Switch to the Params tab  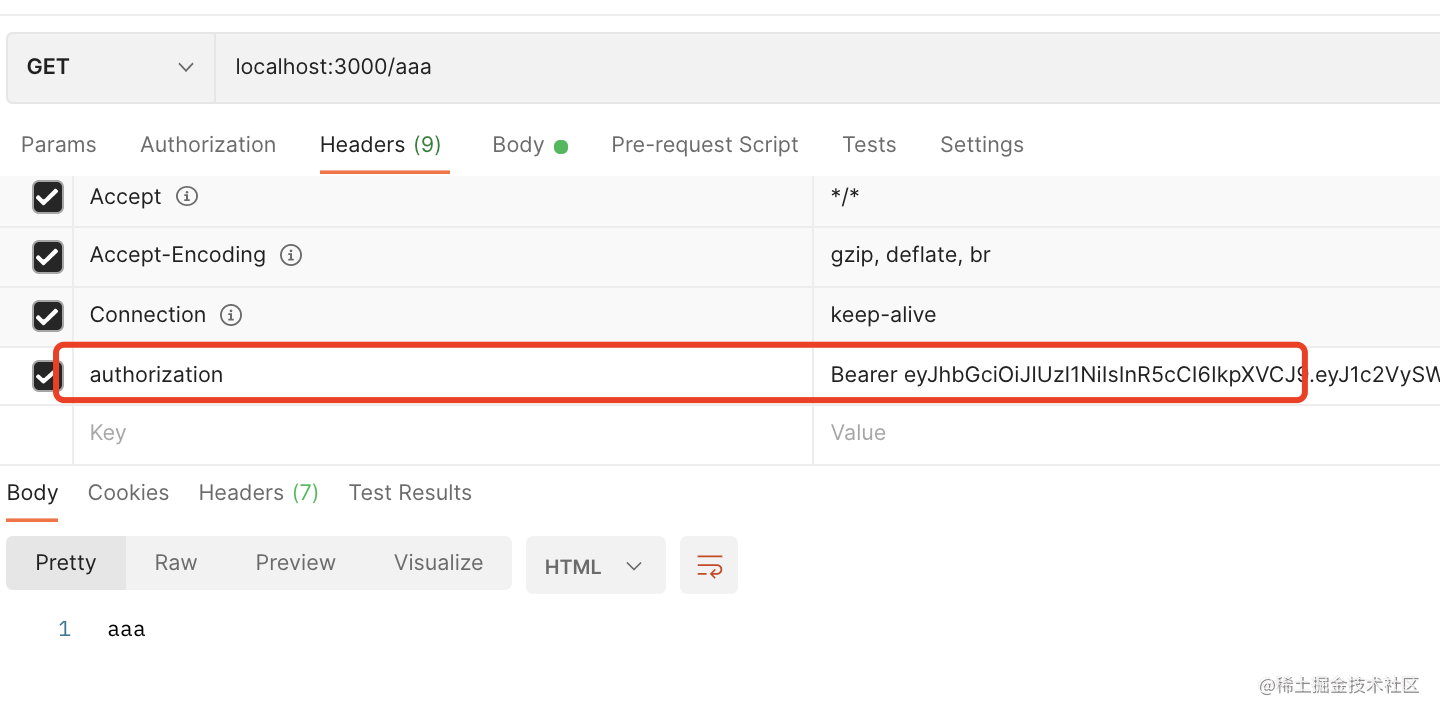pyautogui.click(x=59, y=145)
